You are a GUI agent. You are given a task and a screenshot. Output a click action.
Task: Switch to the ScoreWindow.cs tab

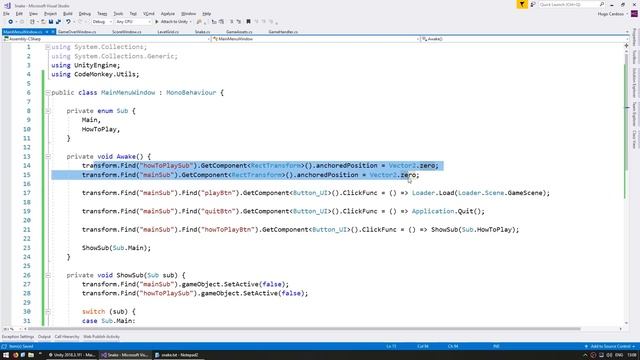click(x=127, y=32)
